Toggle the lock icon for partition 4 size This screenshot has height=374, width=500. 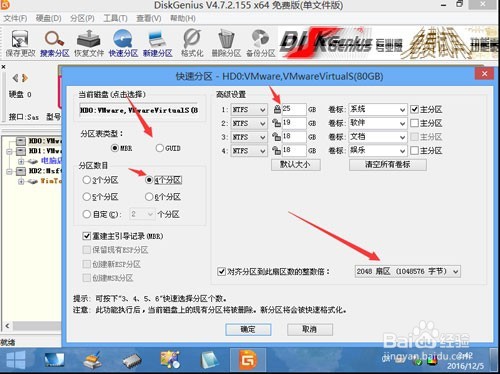point(277,151)
